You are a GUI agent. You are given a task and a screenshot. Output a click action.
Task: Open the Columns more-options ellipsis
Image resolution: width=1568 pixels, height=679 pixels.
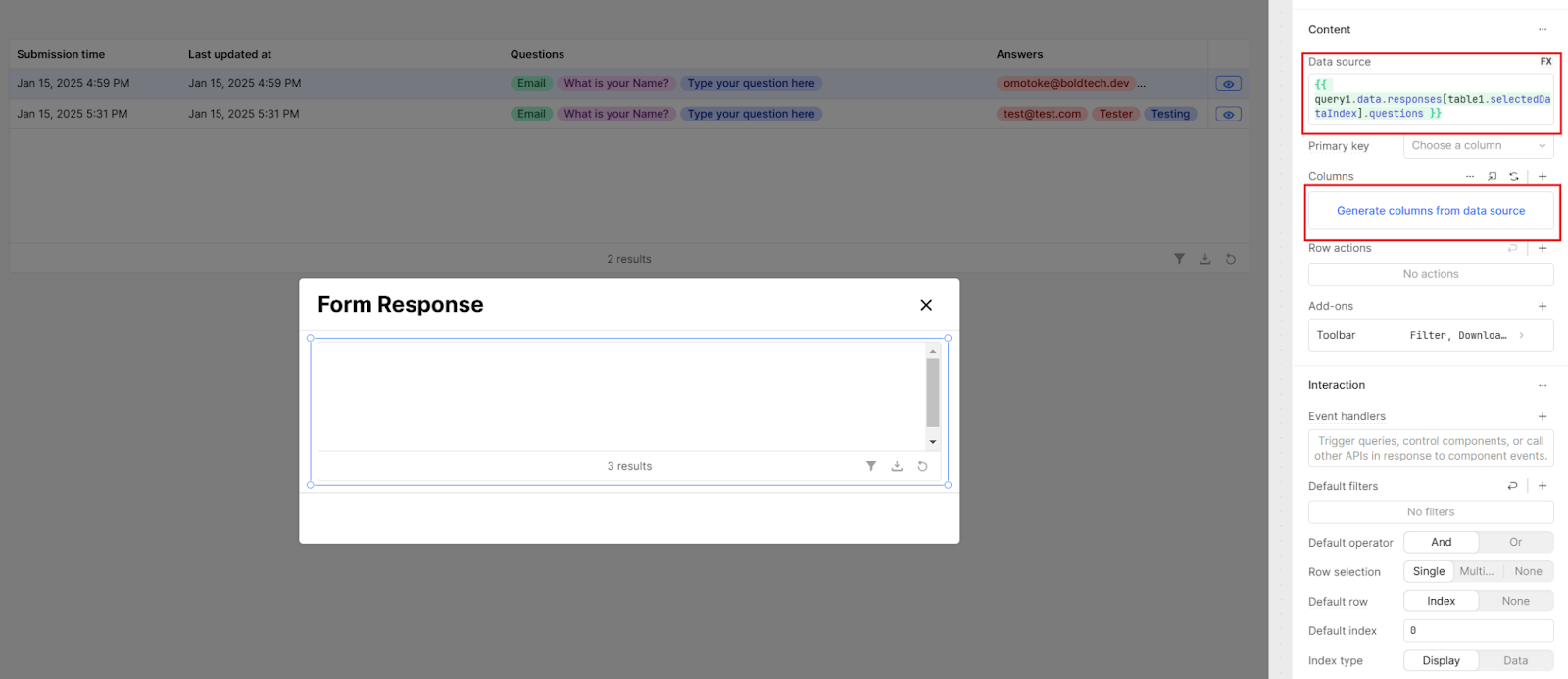1469,177
